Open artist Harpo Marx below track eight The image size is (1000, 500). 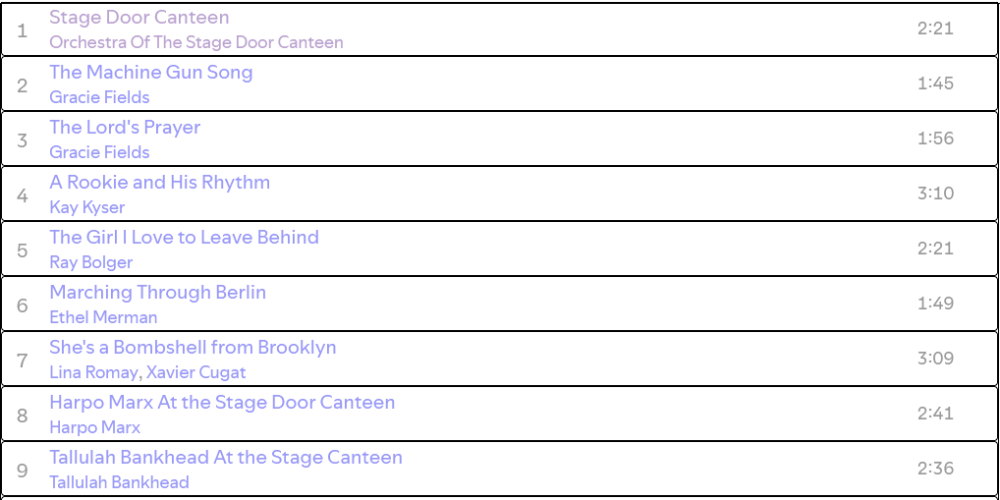tap(95, 428)
